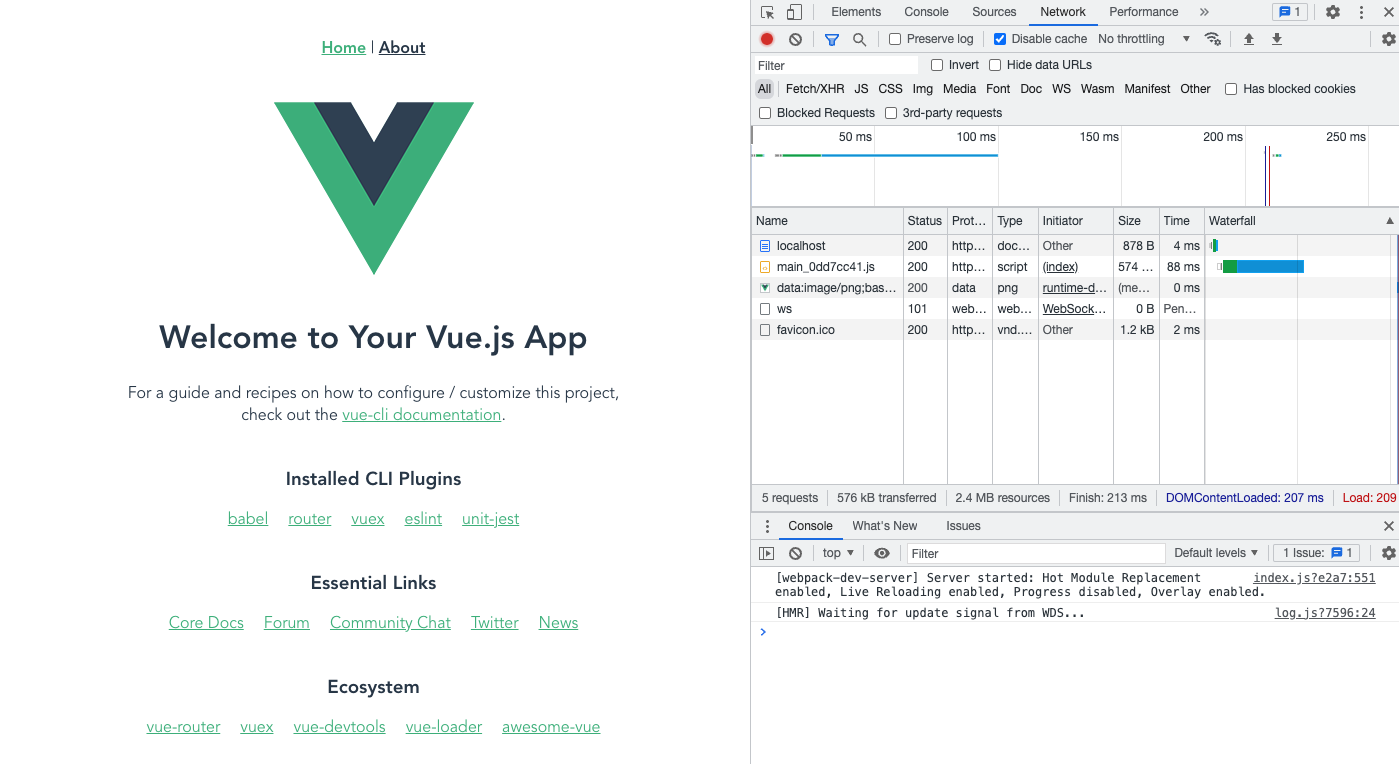
Task: Focus the console Filter input field
Action: coord(1036,553)
